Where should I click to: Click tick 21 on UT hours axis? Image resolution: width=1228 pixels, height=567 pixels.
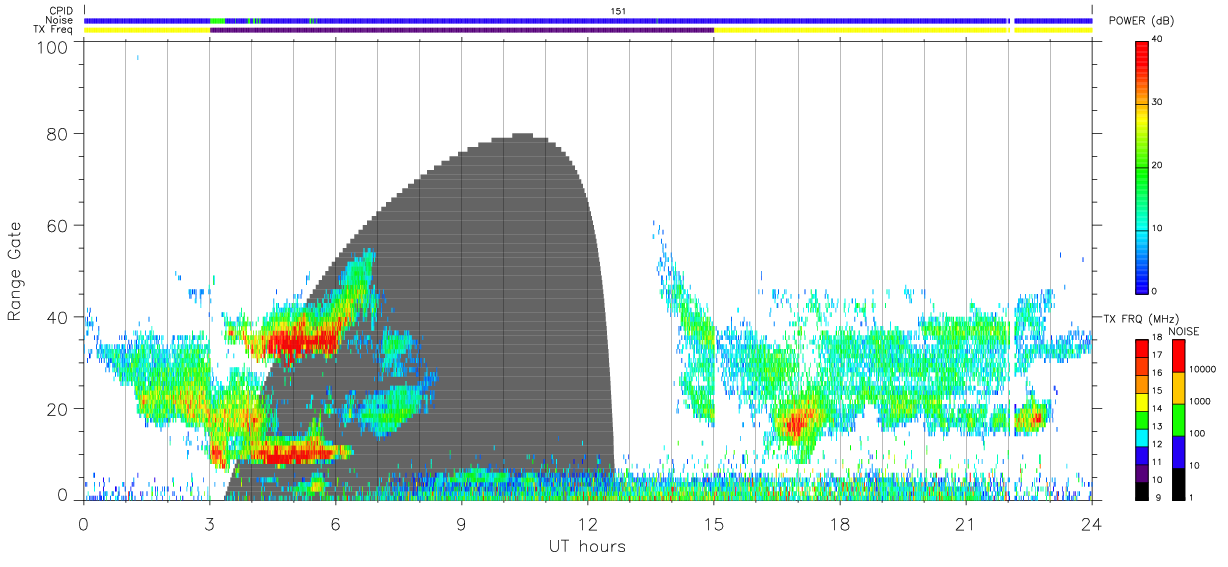(966, 523)
